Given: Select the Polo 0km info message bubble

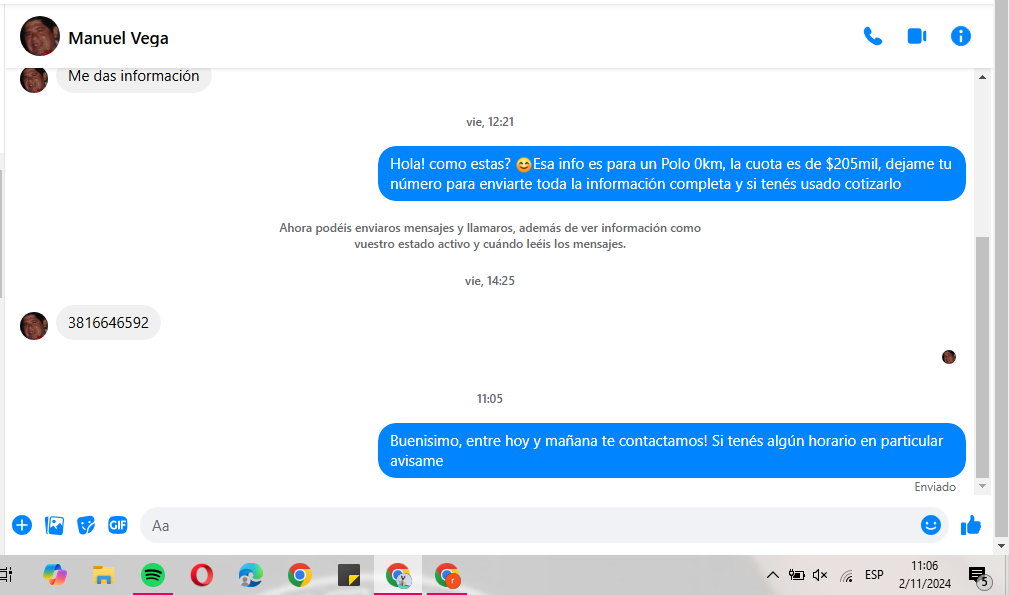Looking at the screenshot, I should [671, 174].
